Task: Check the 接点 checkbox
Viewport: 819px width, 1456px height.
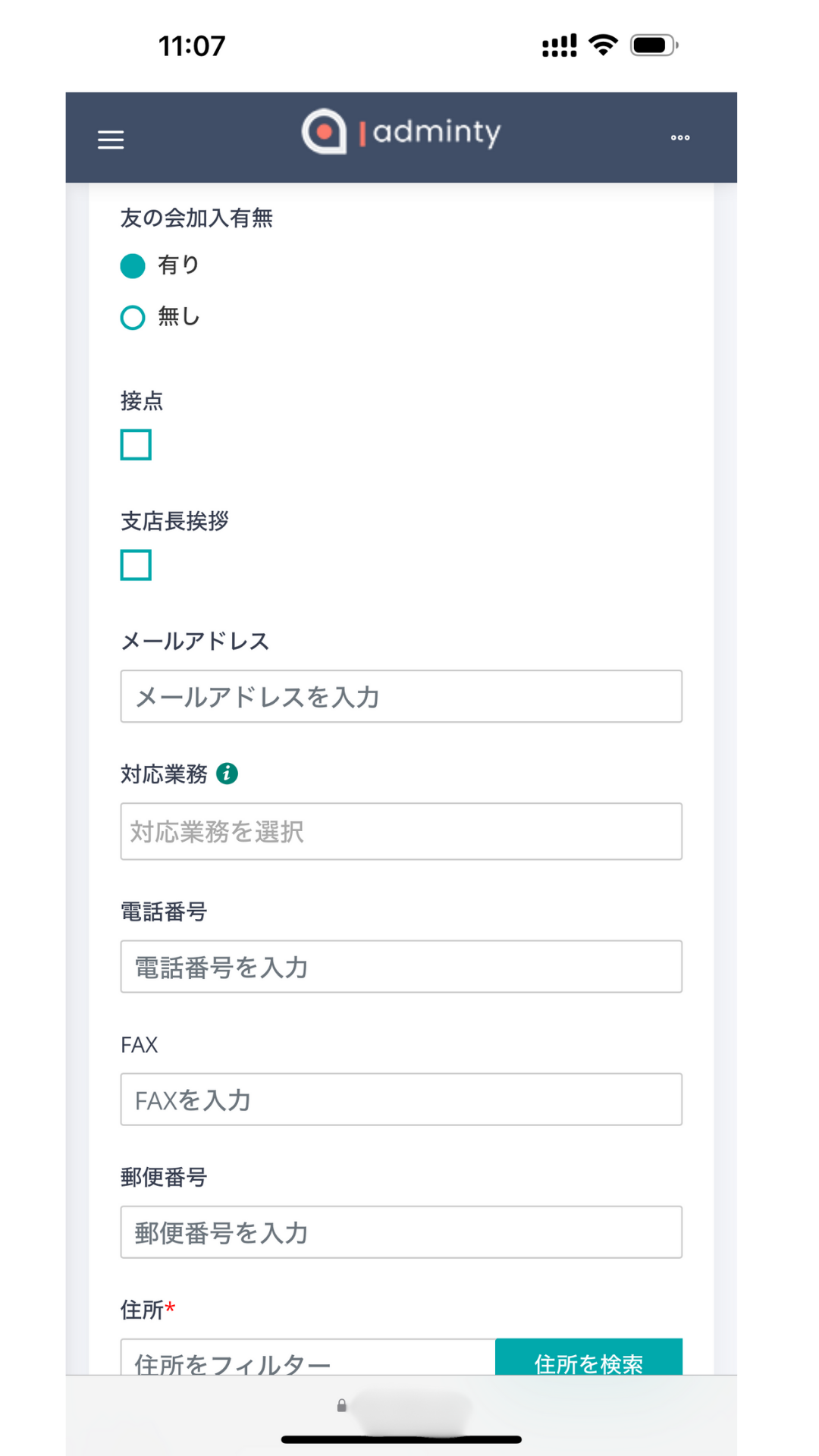Action: tap(136, 444)
